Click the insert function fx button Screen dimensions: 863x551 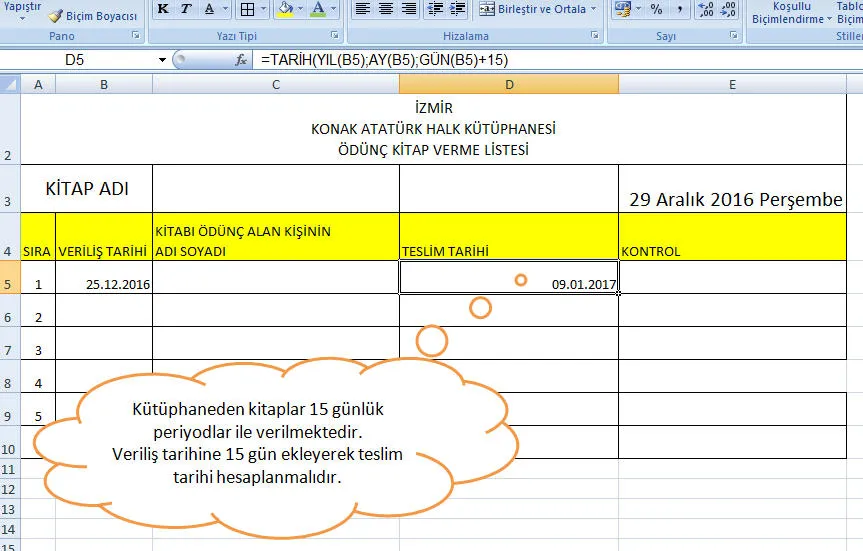click(x=241, y=60)
